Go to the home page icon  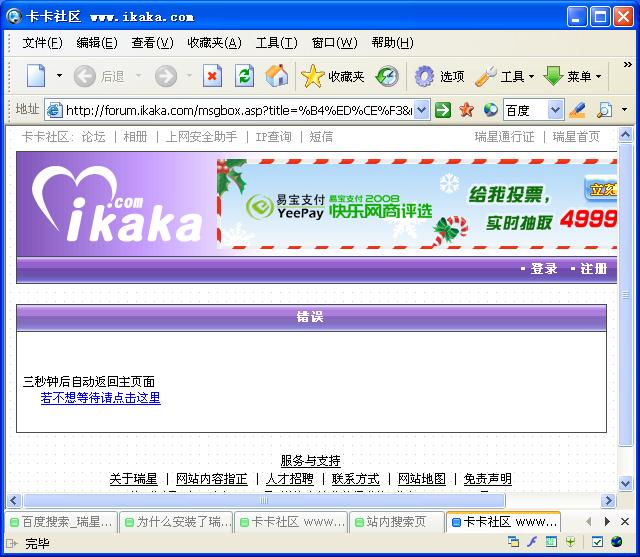coord(276,76)
